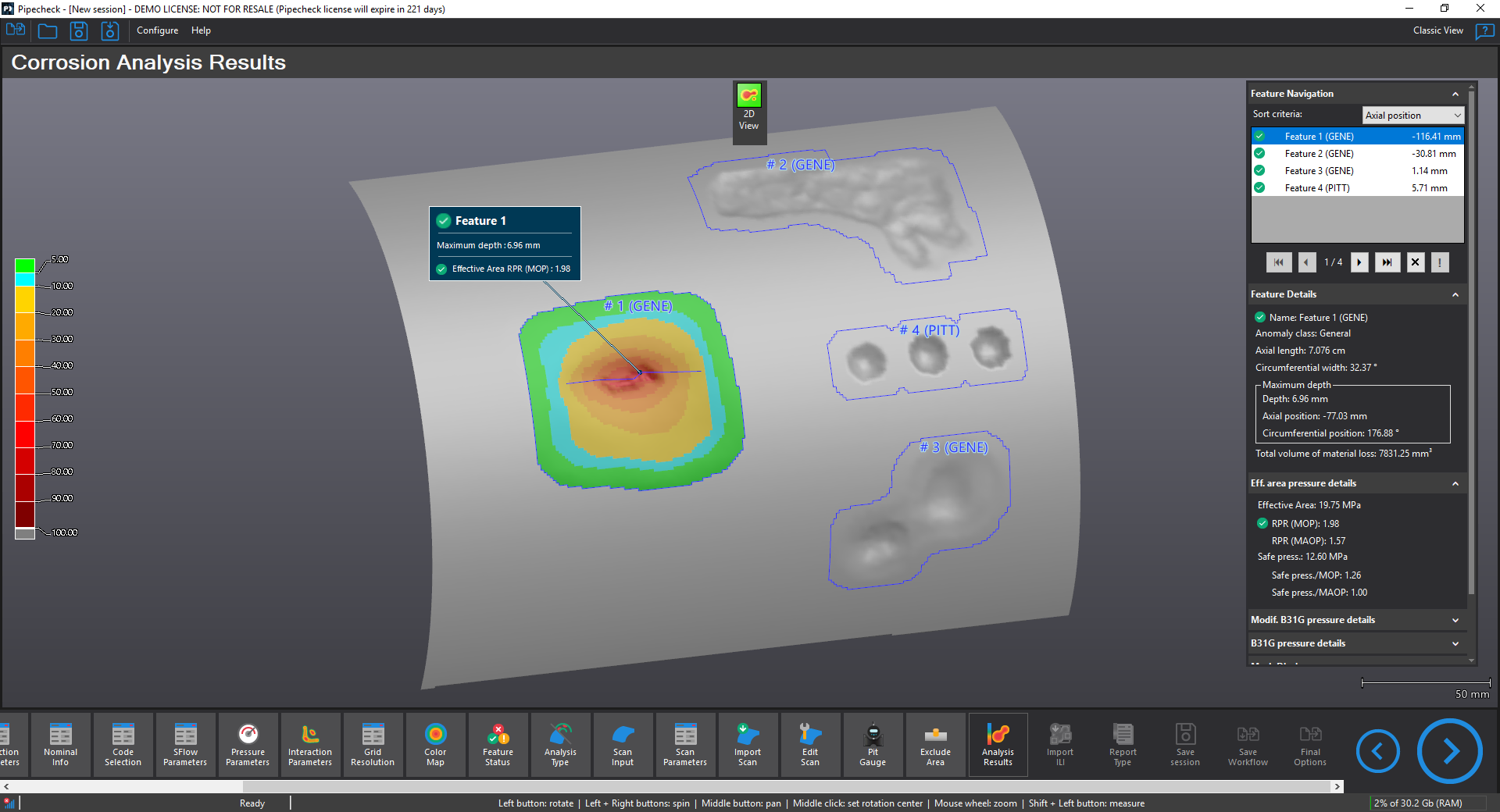Open the Color Map step
The image size is (1500, 812).
pyautogui.click(x=435, y=744)
